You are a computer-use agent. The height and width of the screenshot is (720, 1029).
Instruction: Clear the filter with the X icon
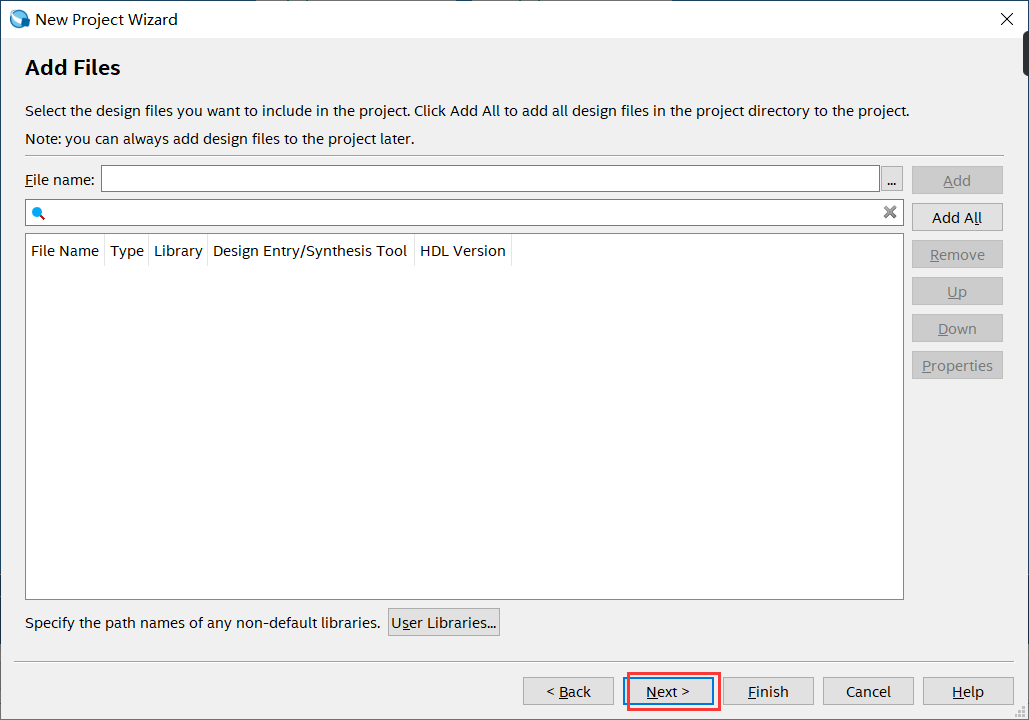[890, 212]
